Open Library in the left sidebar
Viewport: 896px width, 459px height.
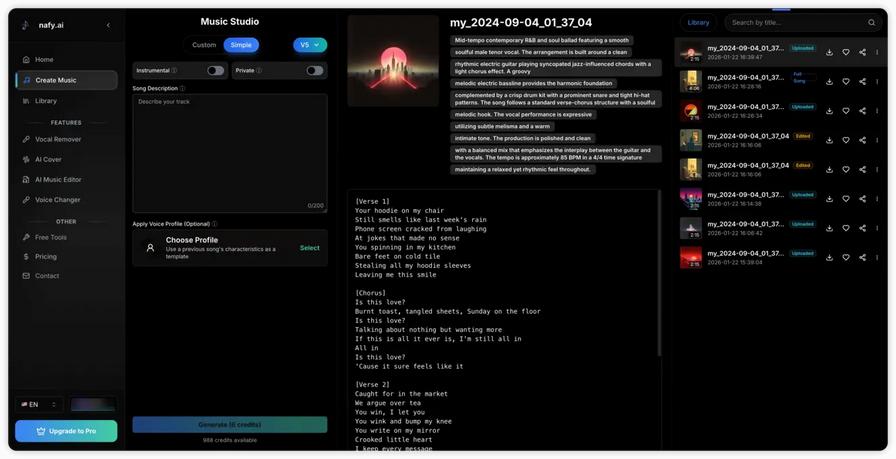(66, 101)
